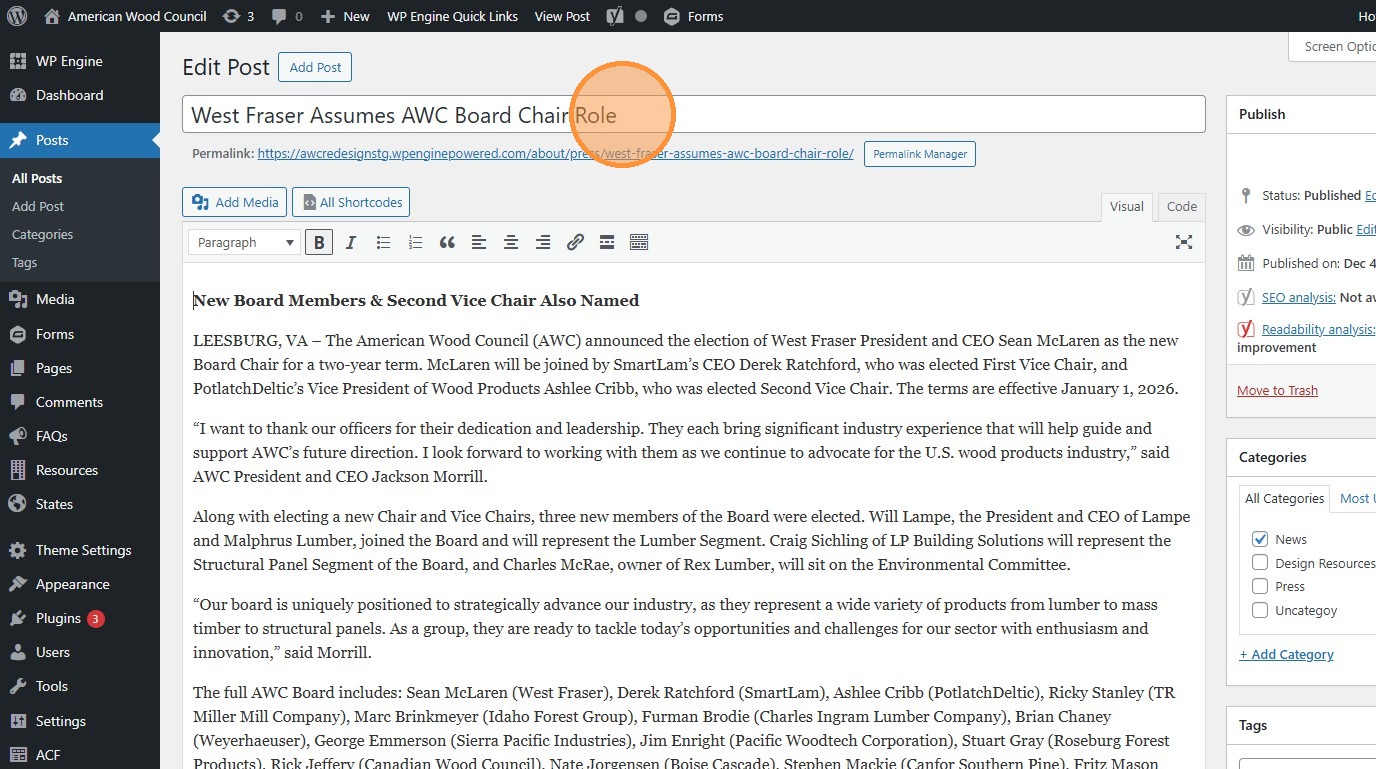Switch to the Visual editor tab
This screenshot has height=769, width=1376.
coord(1127,206)
